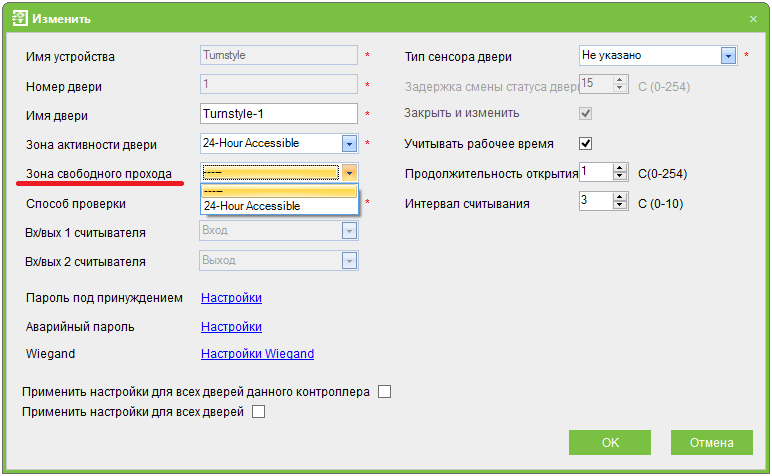Click the Зона свободного прохода label
The height and width of the screenshot is (476, 772).
(99, 174)
